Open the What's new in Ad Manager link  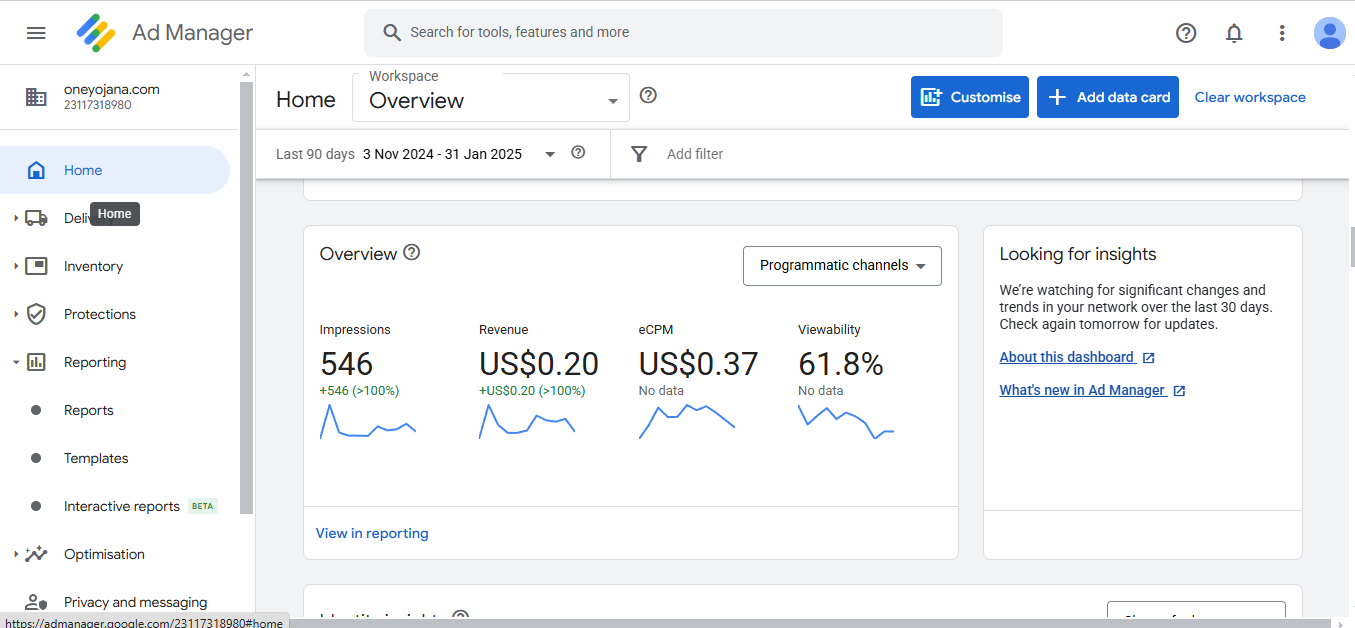coord(1083,390)
